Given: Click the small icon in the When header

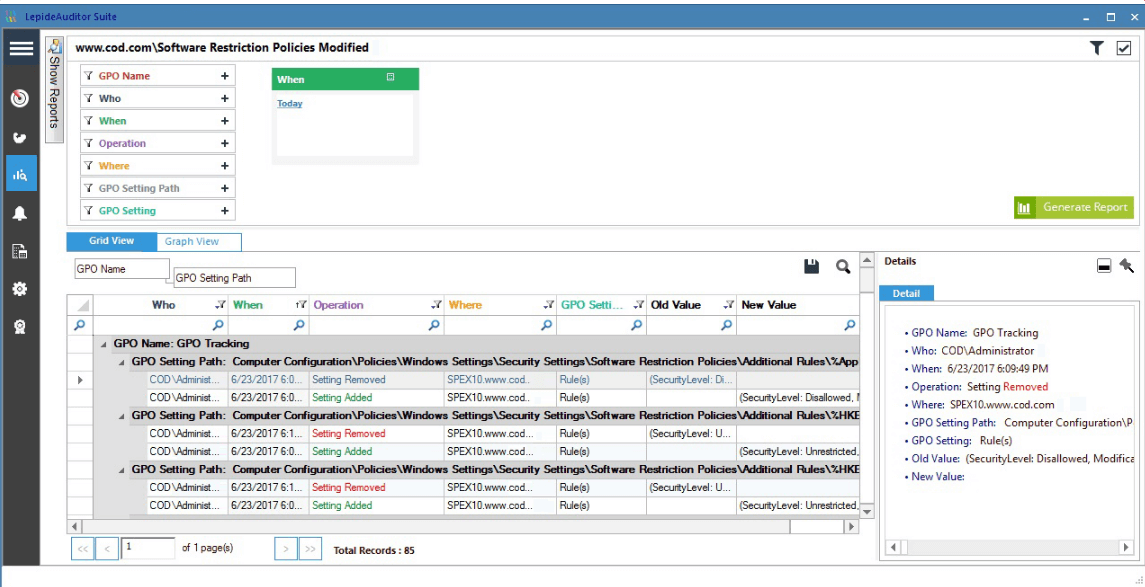Looking at the screenshot, I should point(390,77).
